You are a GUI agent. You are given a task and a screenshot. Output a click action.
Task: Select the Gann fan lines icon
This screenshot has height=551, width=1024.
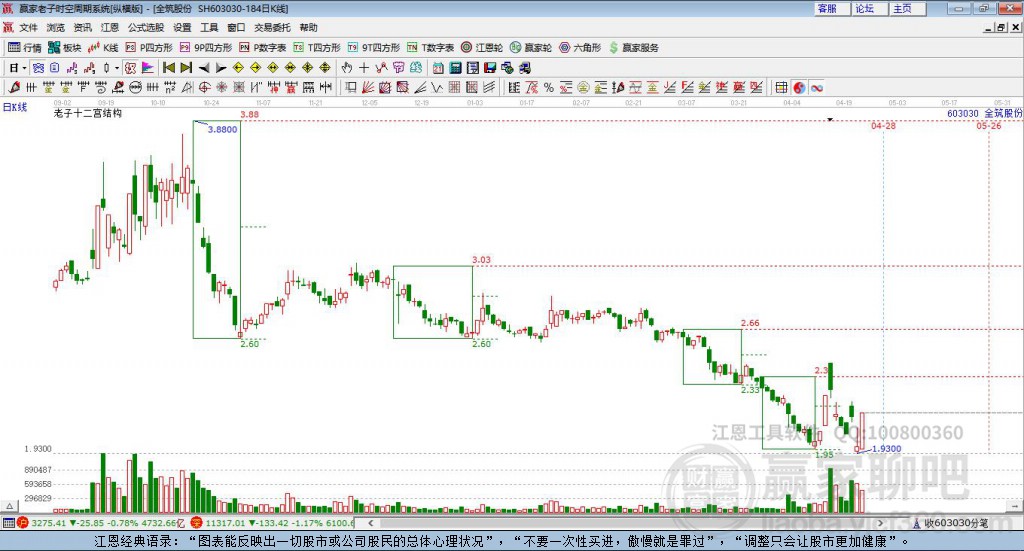[x=368, y=88]
